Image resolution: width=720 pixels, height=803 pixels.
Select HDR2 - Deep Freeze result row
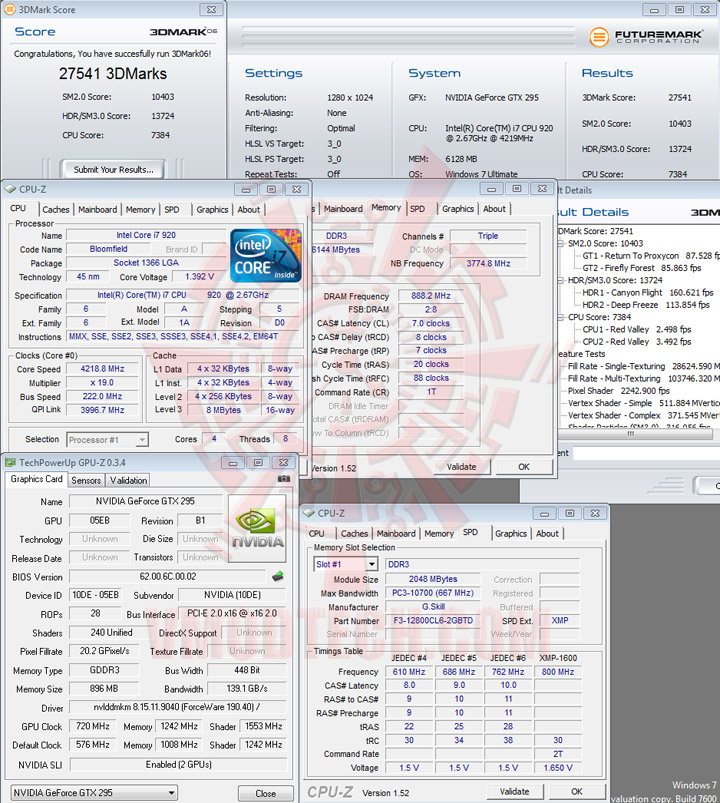coord(646,305)
